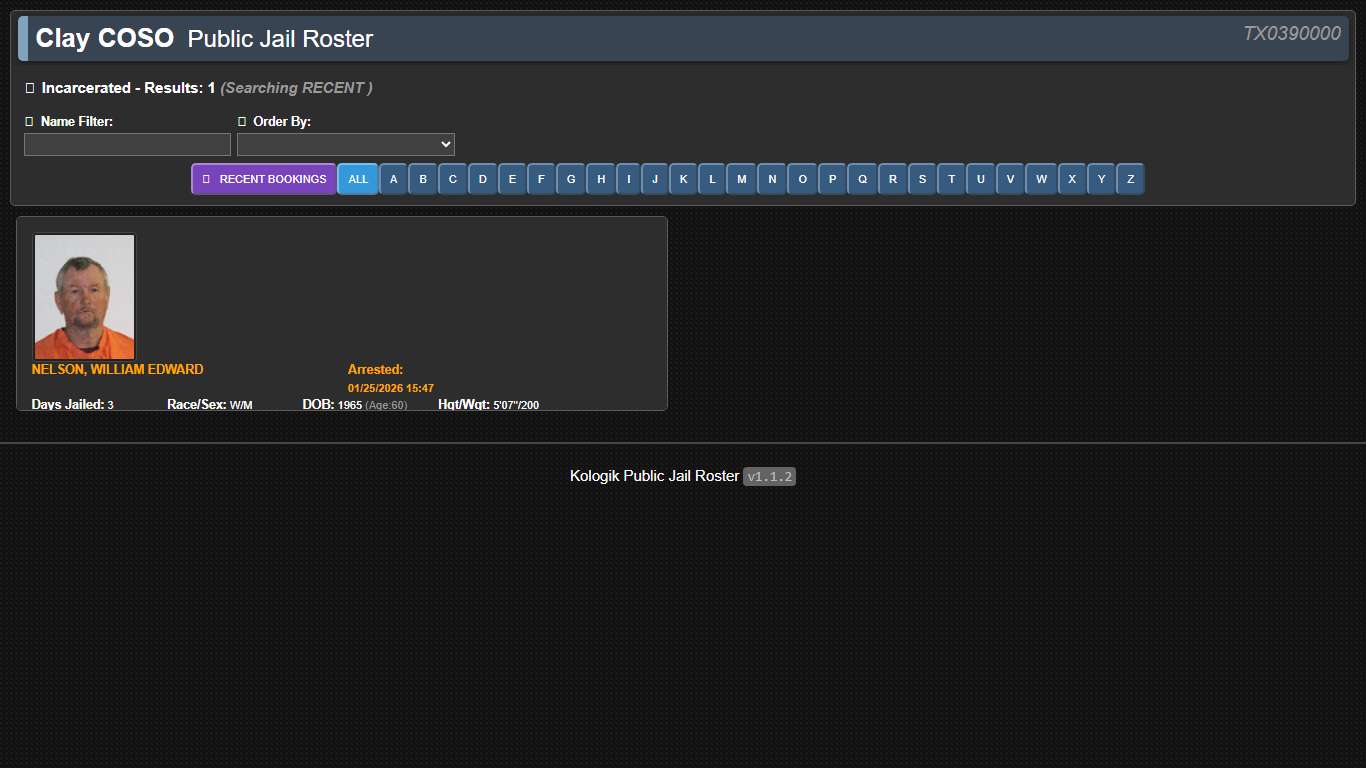Filter inmates by letter W
Image resolution: width=1366 pixels, height=768 pixels.
pos(1041,179)
